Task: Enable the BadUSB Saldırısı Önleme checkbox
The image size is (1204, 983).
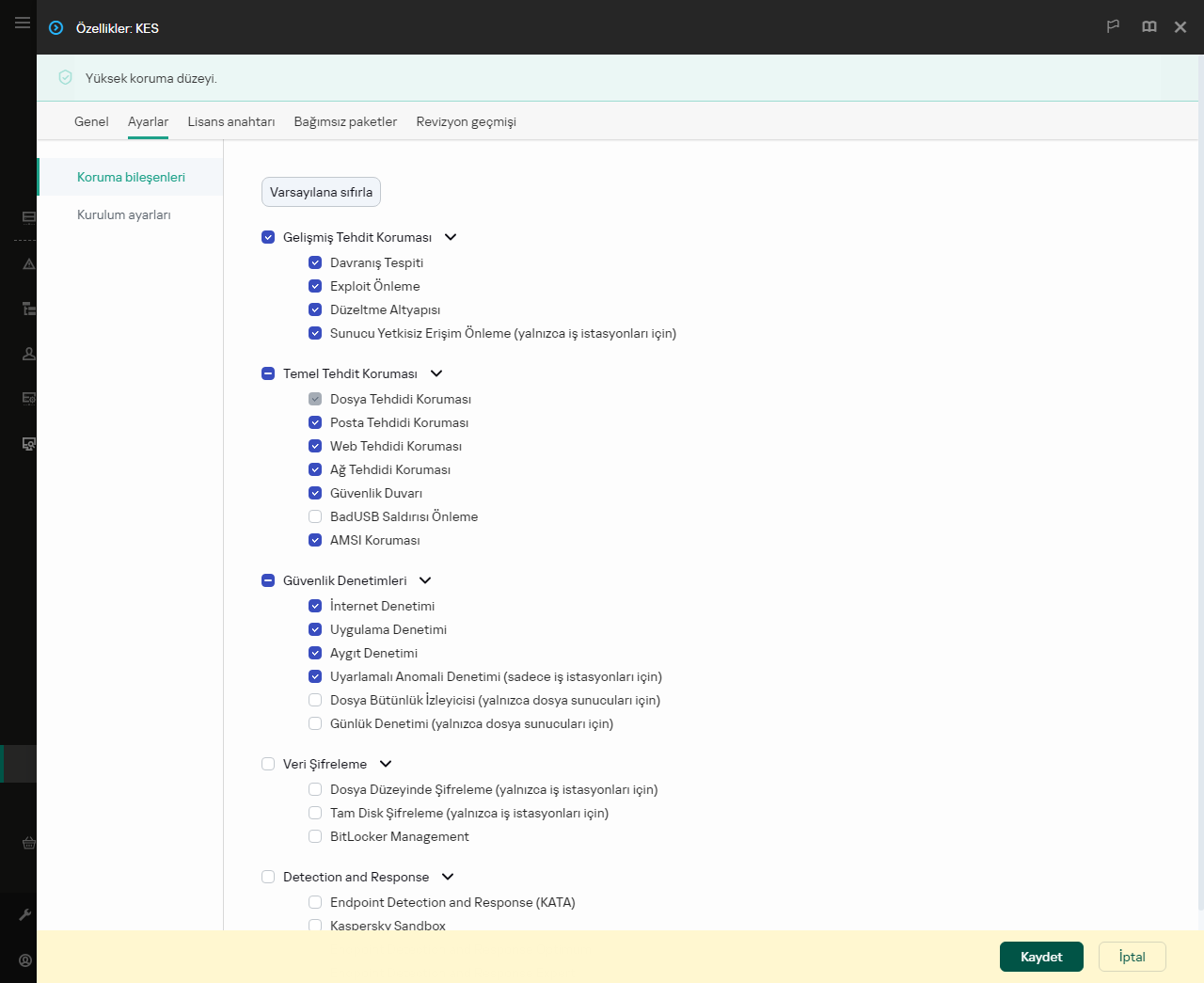Action: 315,516
